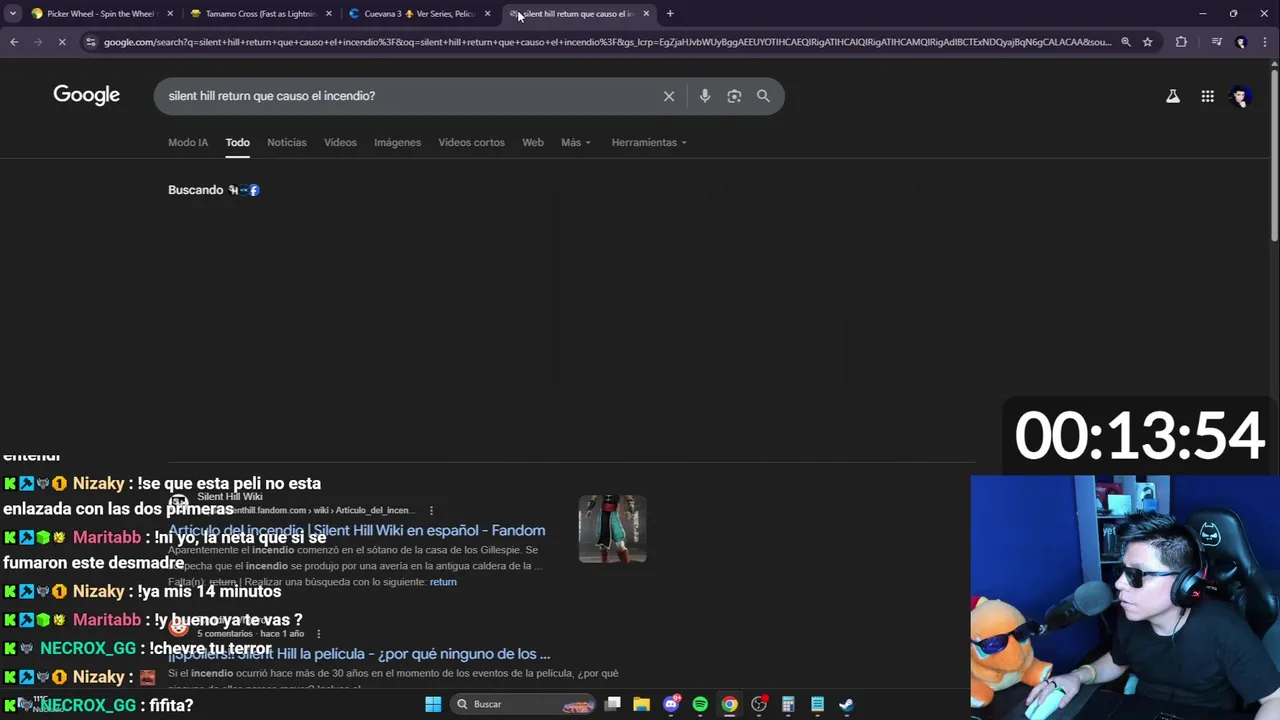
Task: Close the Cuevana 3 tab
Action: pos(487,14)
